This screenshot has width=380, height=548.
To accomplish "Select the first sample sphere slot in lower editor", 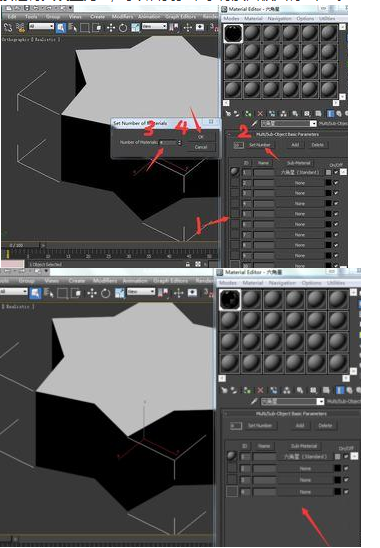I will point(230,300).
